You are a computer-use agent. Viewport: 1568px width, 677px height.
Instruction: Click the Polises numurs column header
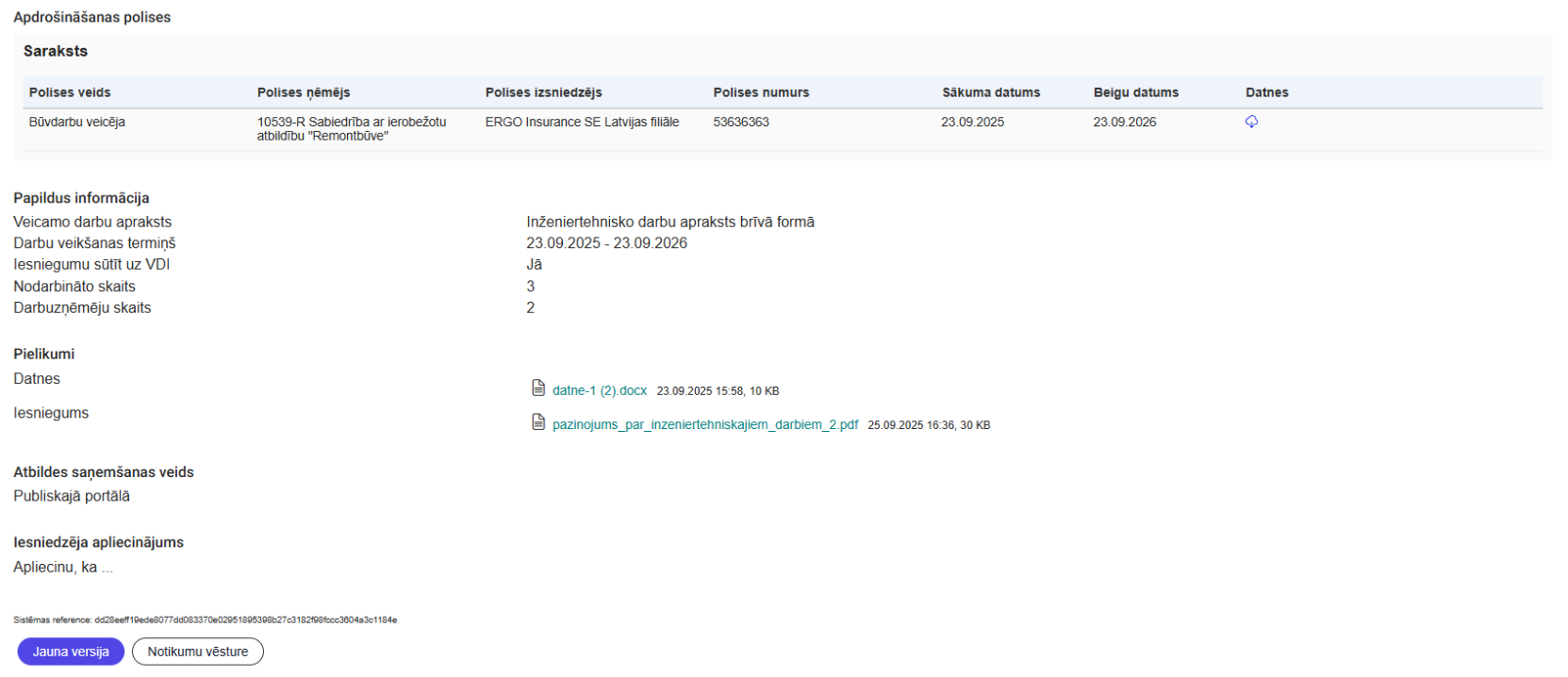[x=761, y=92]
